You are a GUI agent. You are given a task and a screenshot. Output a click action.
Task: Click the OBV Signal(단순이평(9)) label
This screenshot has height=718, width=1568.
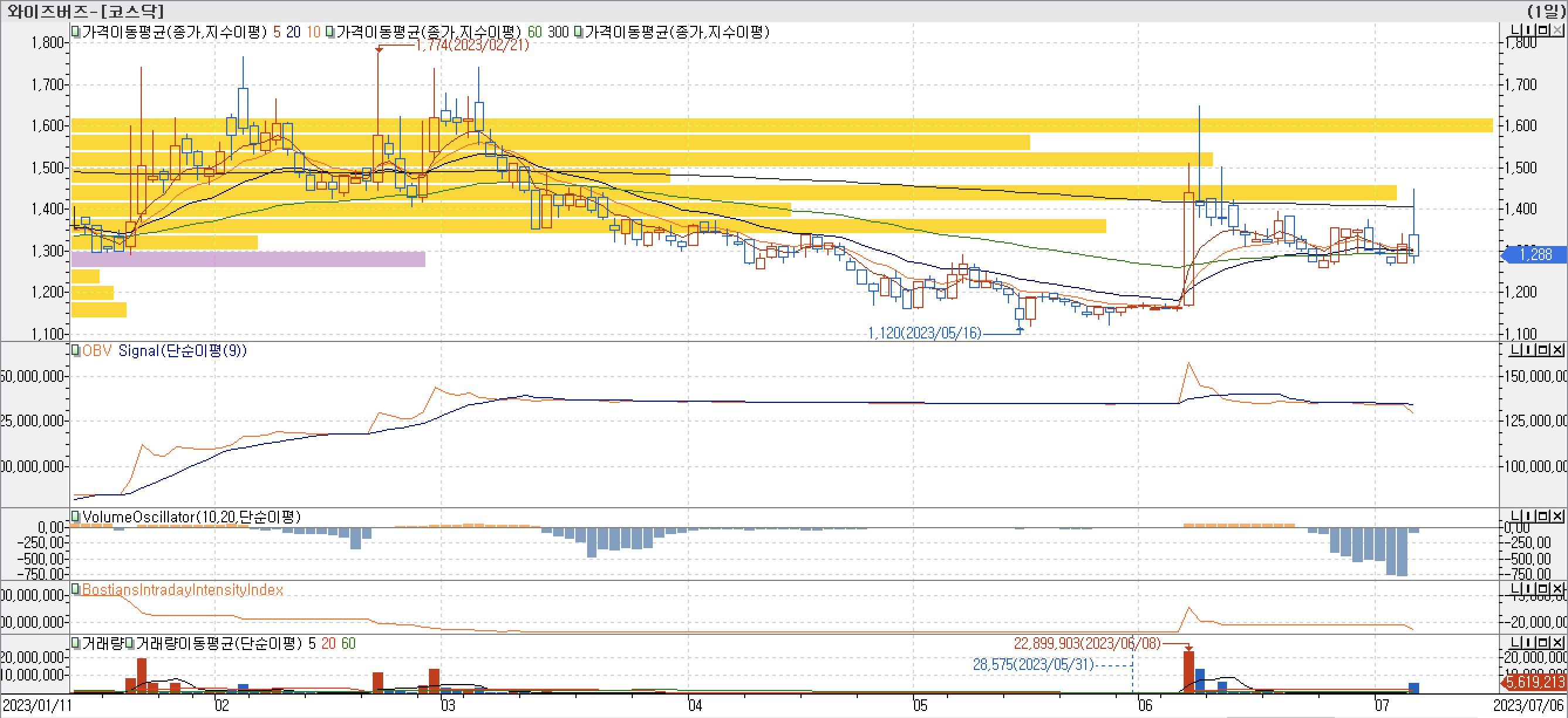(x=182, y=350)
